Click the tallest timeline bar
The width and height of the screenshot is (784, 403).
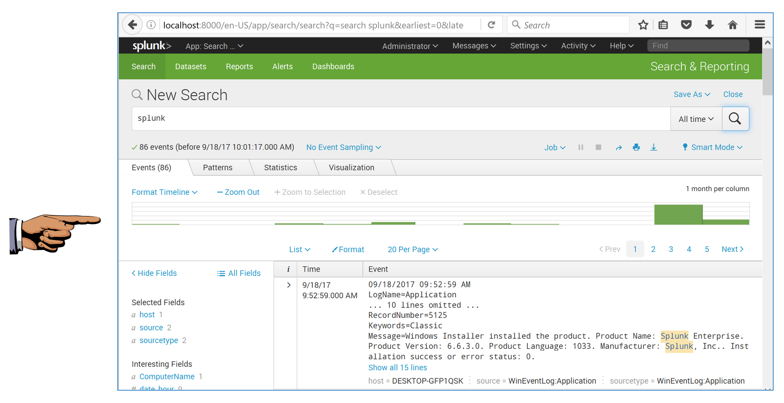coord(678,214)
